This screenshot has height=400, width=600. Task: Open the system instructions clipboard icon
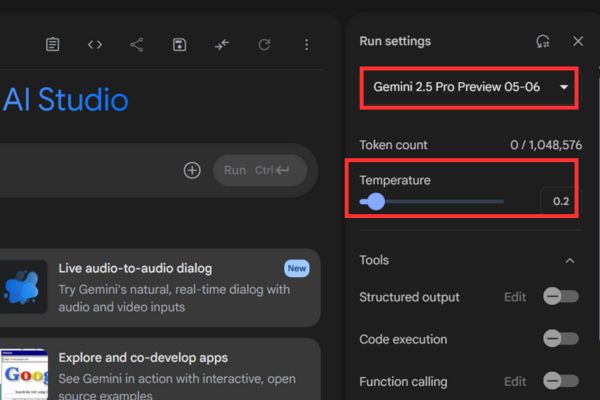pyautogui.click(x=52, y=44)
